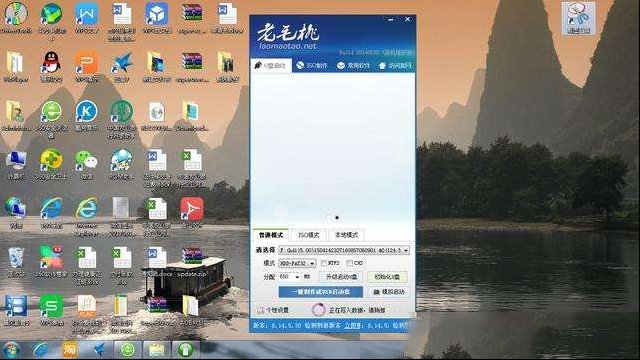Tick the CHS checkbox
The image size is (640, 360).
[349, 263]
